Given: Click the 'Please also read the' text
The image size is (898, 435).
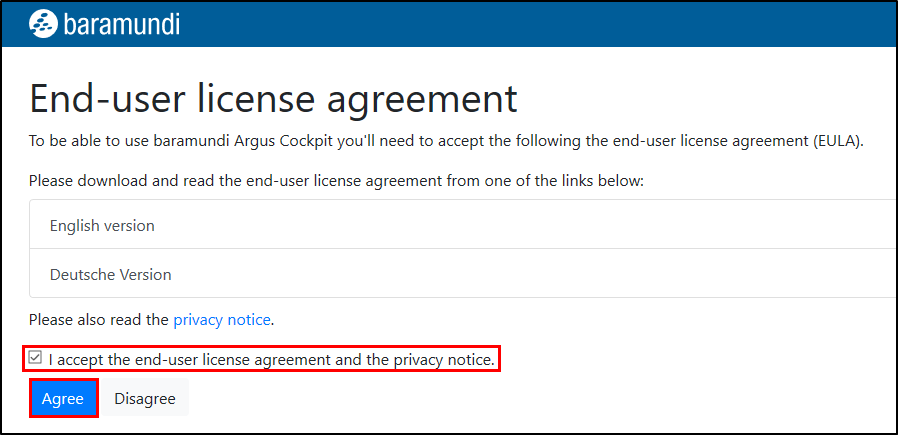Looking at the screenshot, I should pyautogui.click(x=99, y=320).
